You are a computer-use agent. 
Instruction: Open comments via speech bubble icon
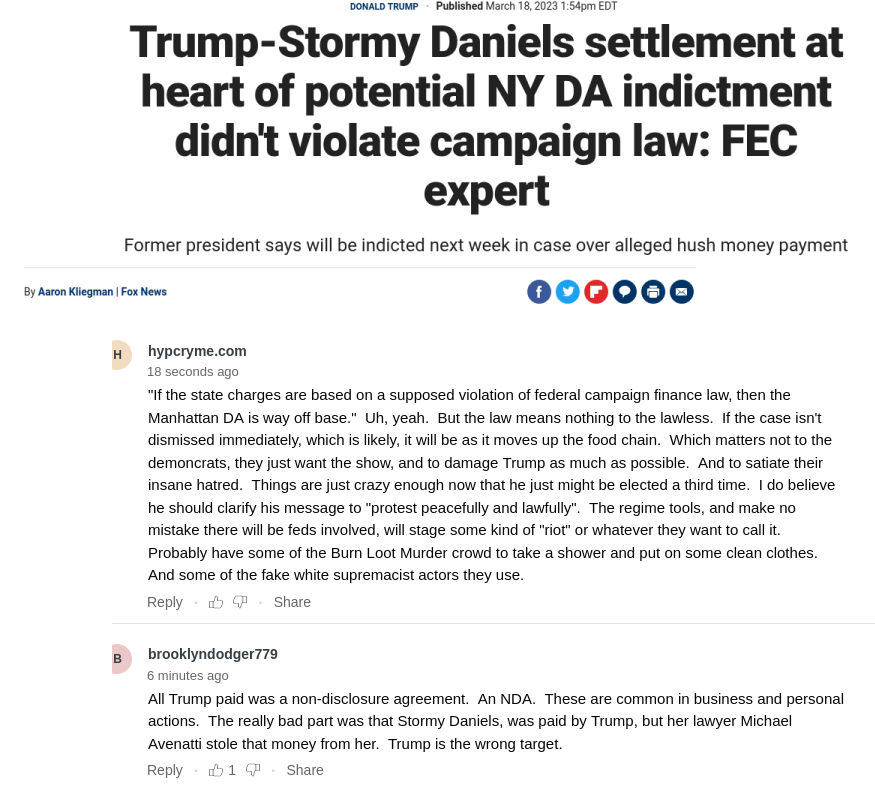[624, 292]
